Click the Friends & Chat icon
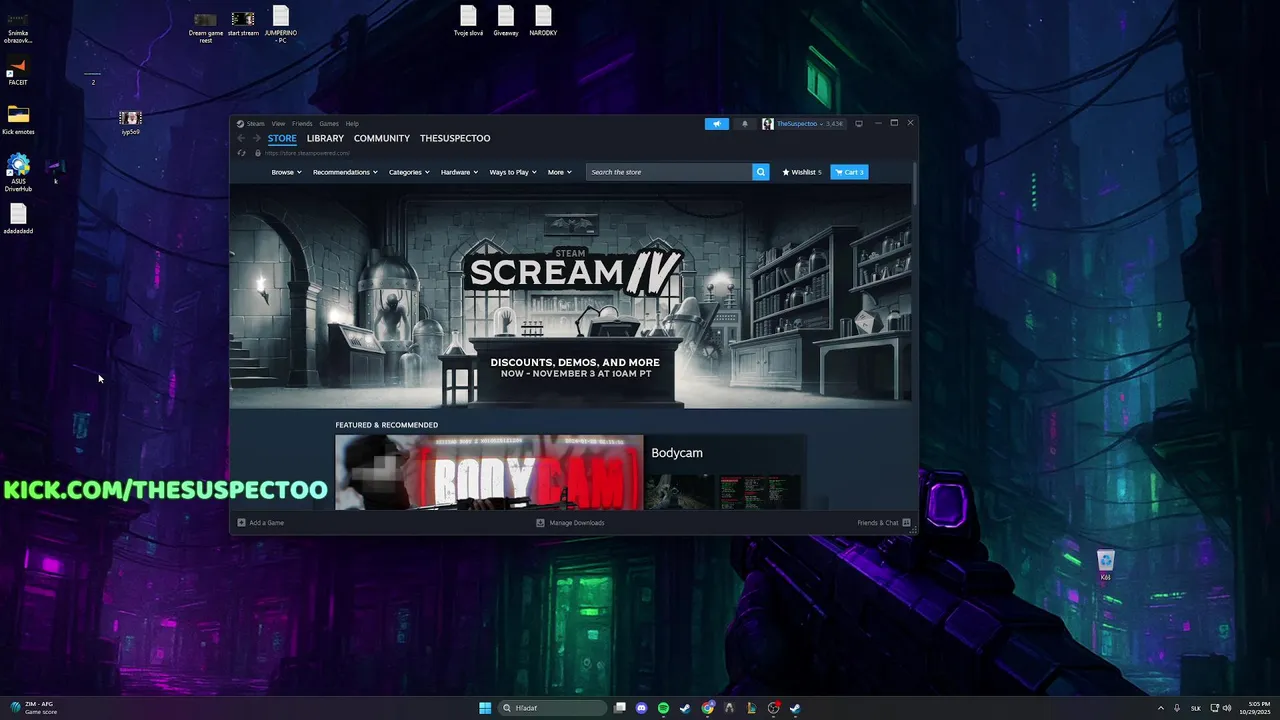This screenshot has width=1280, height=720. point(906,523)
